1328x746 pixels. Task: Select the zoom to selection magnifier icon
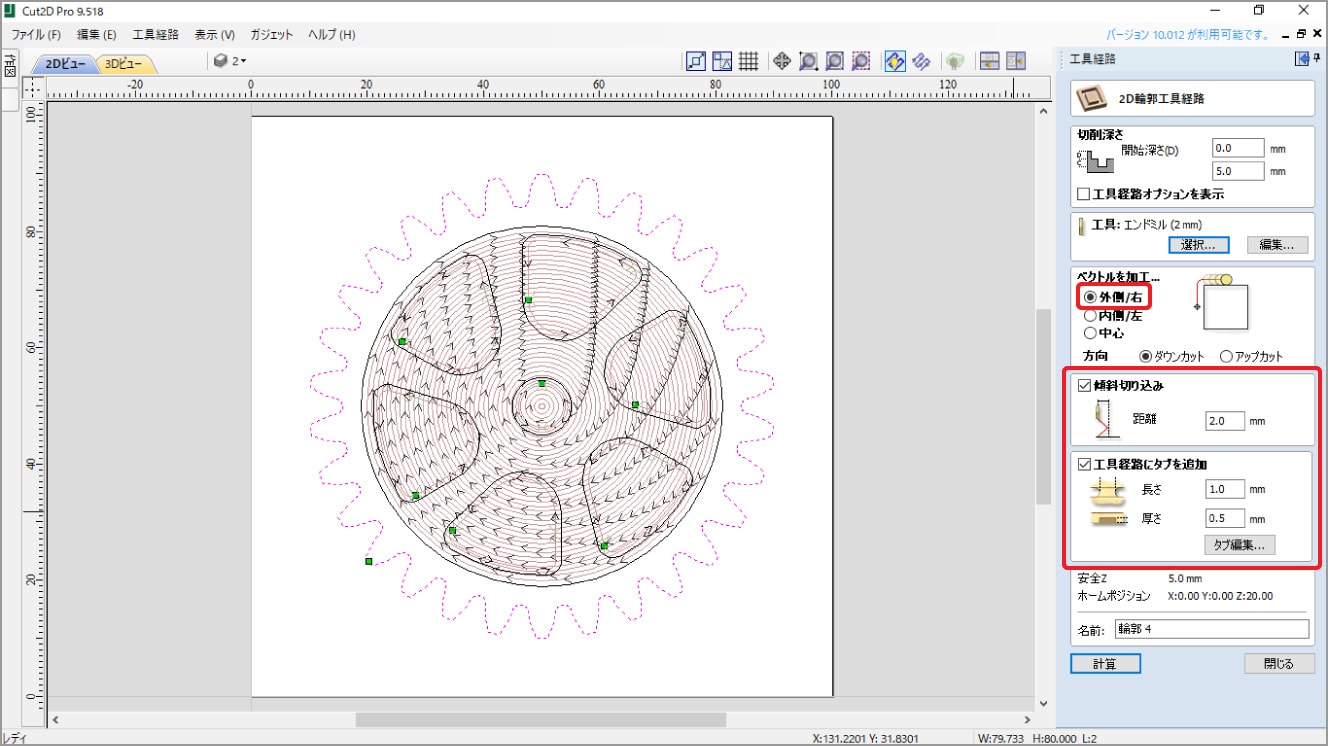tap(861, 61)
